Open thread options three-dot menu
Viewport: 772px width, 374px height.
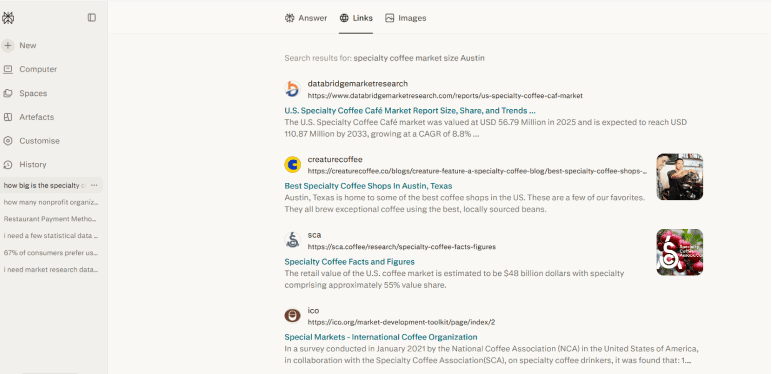[94, 186]
